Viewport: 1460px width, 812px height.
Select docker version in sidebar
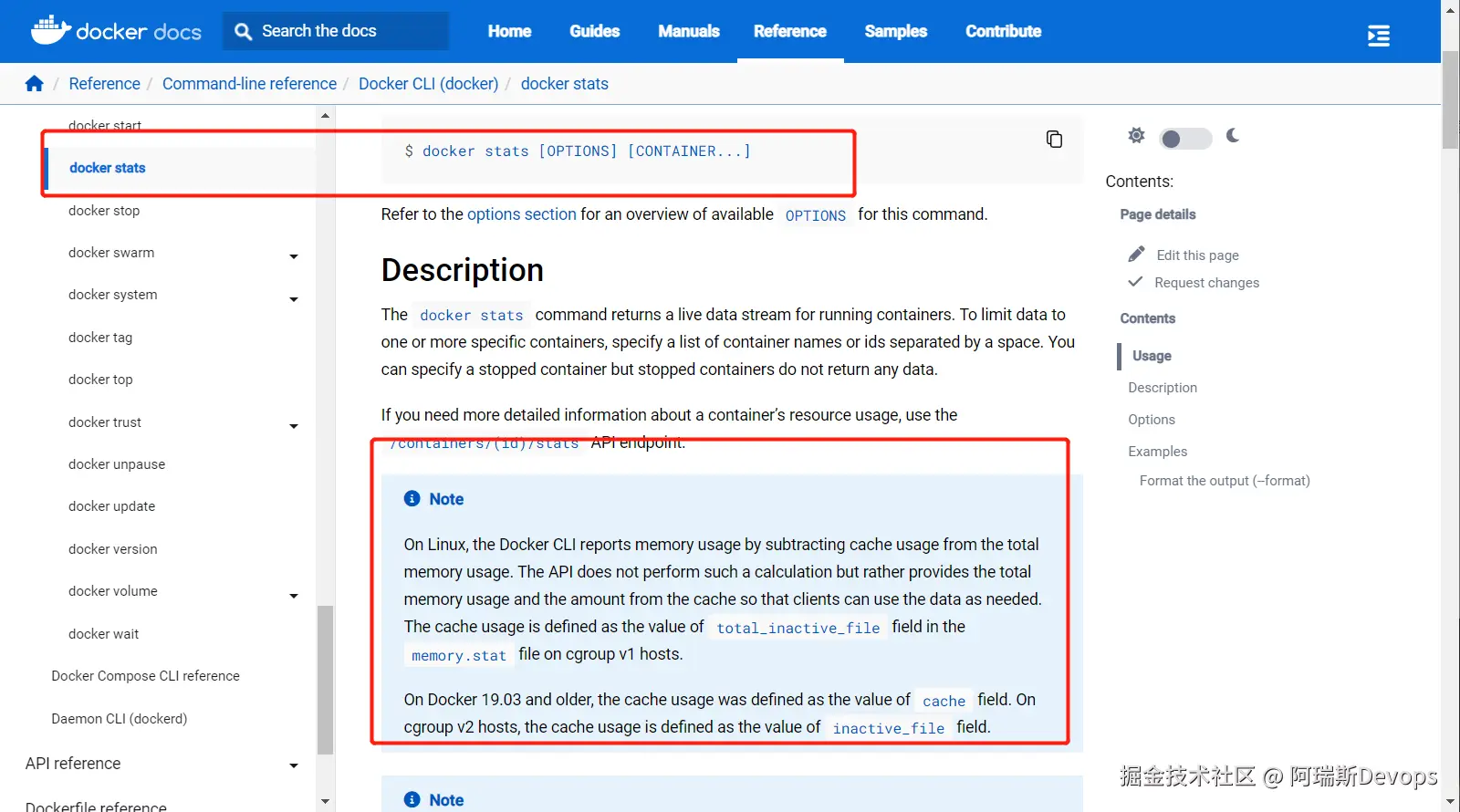click(112, 549)
